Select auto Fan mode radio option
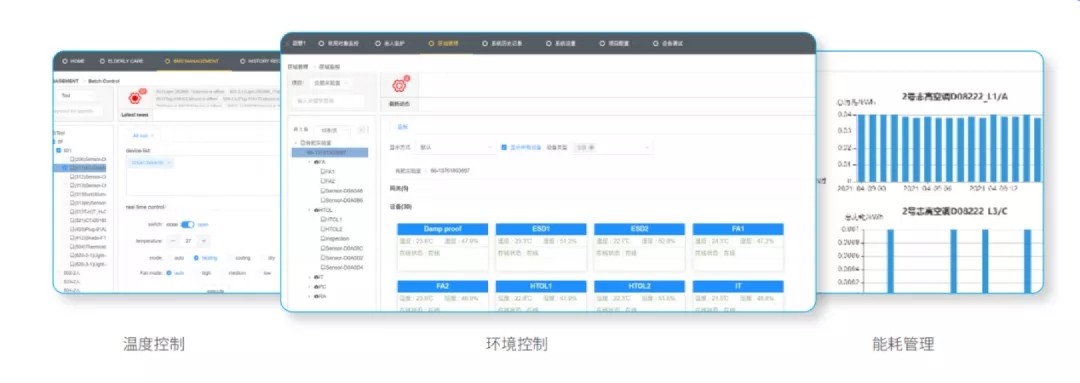Image resolution: width=1080 pixels, height=383 pixels. click(x=169, y=273)
